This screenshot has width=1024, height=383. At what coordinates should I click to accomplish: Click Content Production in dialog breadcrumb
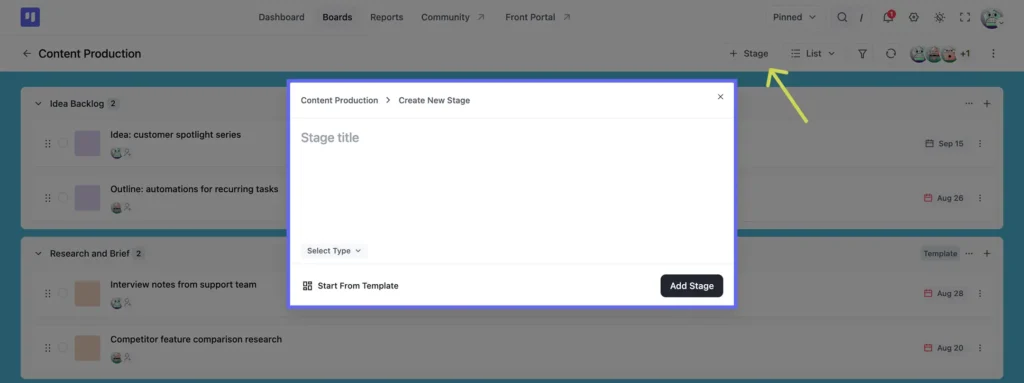[x=339, y=100]
